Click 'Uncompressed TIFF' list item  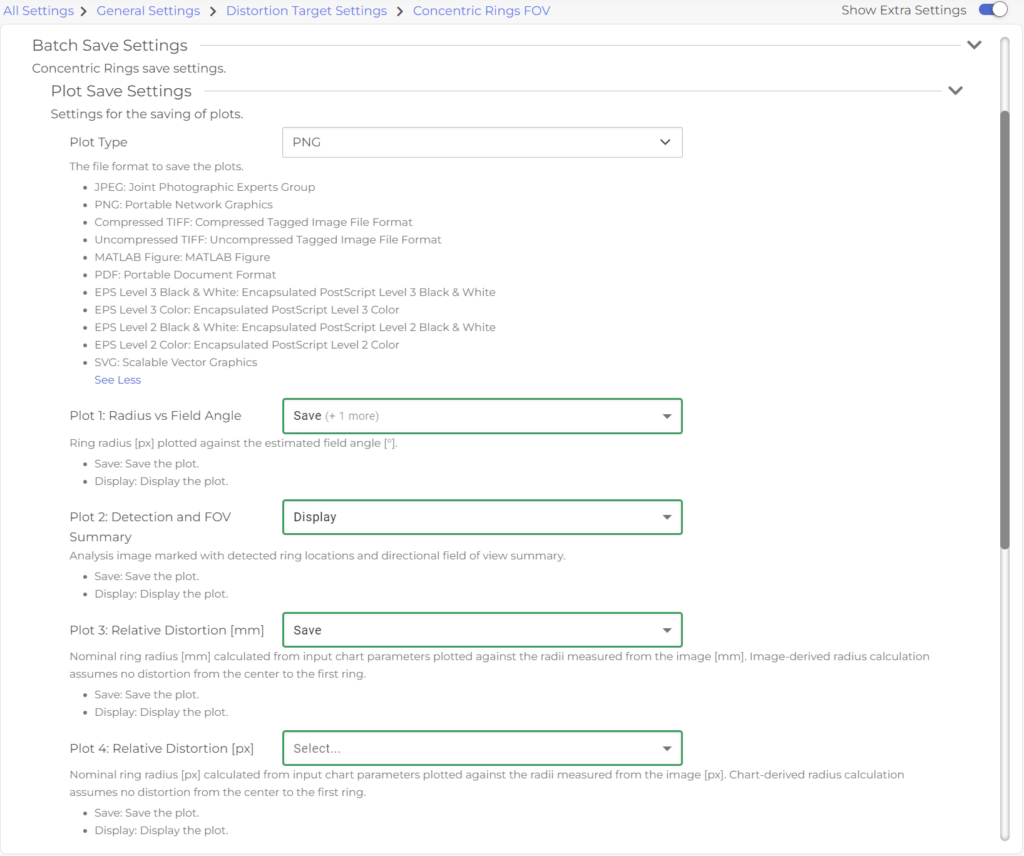point(268,240)
